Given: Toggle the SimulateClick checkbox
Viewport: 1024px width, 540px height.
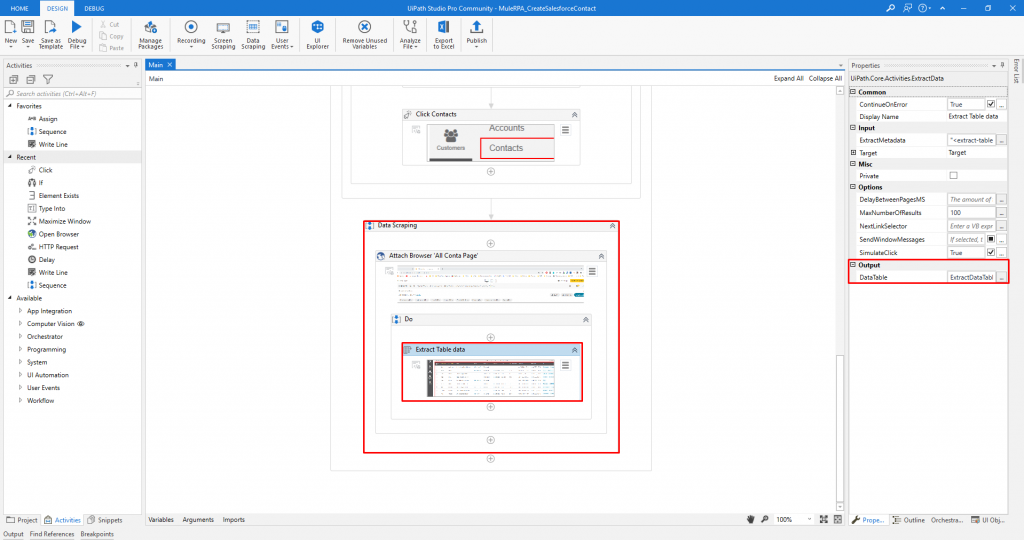Looking at the screenshot, I should 991,252.
